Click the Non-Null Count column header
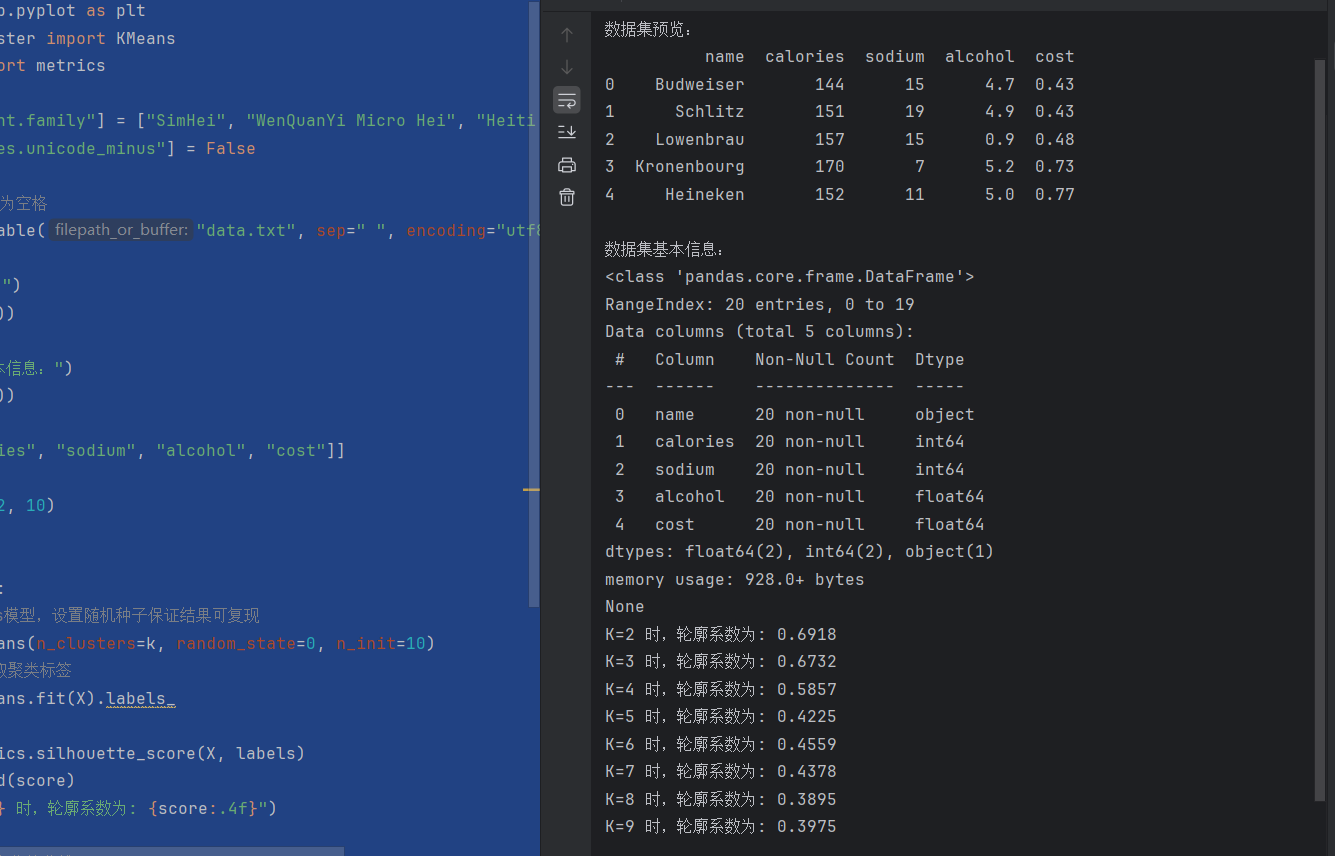Image resolution: width=1335 pixels, height=856 pixels. coord(825,359)
